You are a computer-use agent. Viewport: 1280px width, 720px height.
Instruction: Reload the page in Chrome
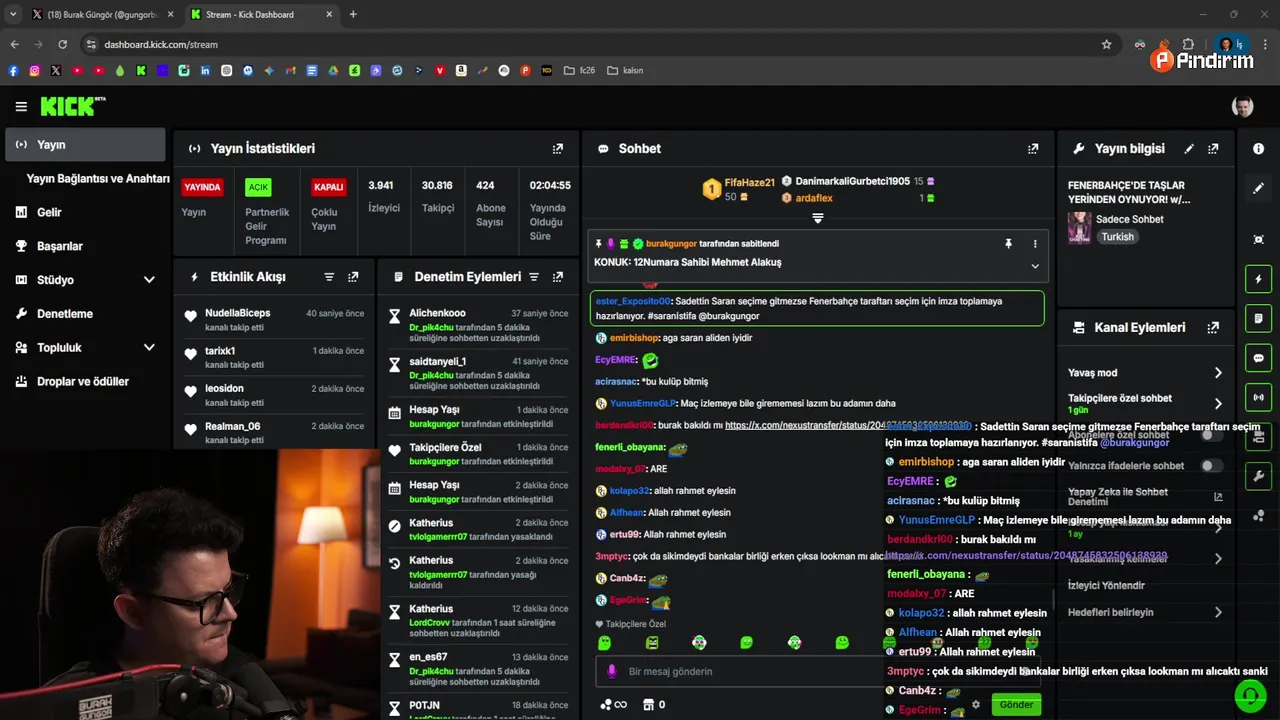coord(62,44)
